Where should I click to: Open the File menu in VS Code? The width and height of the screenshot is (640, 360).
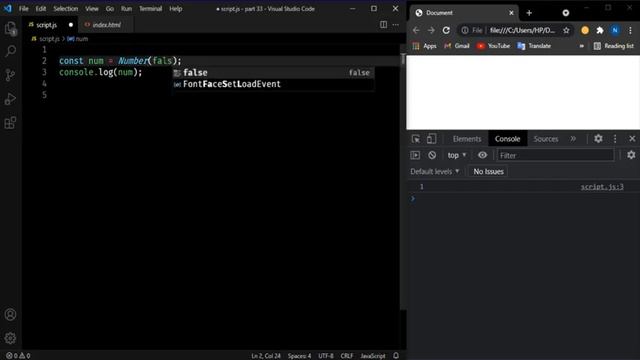24,9
